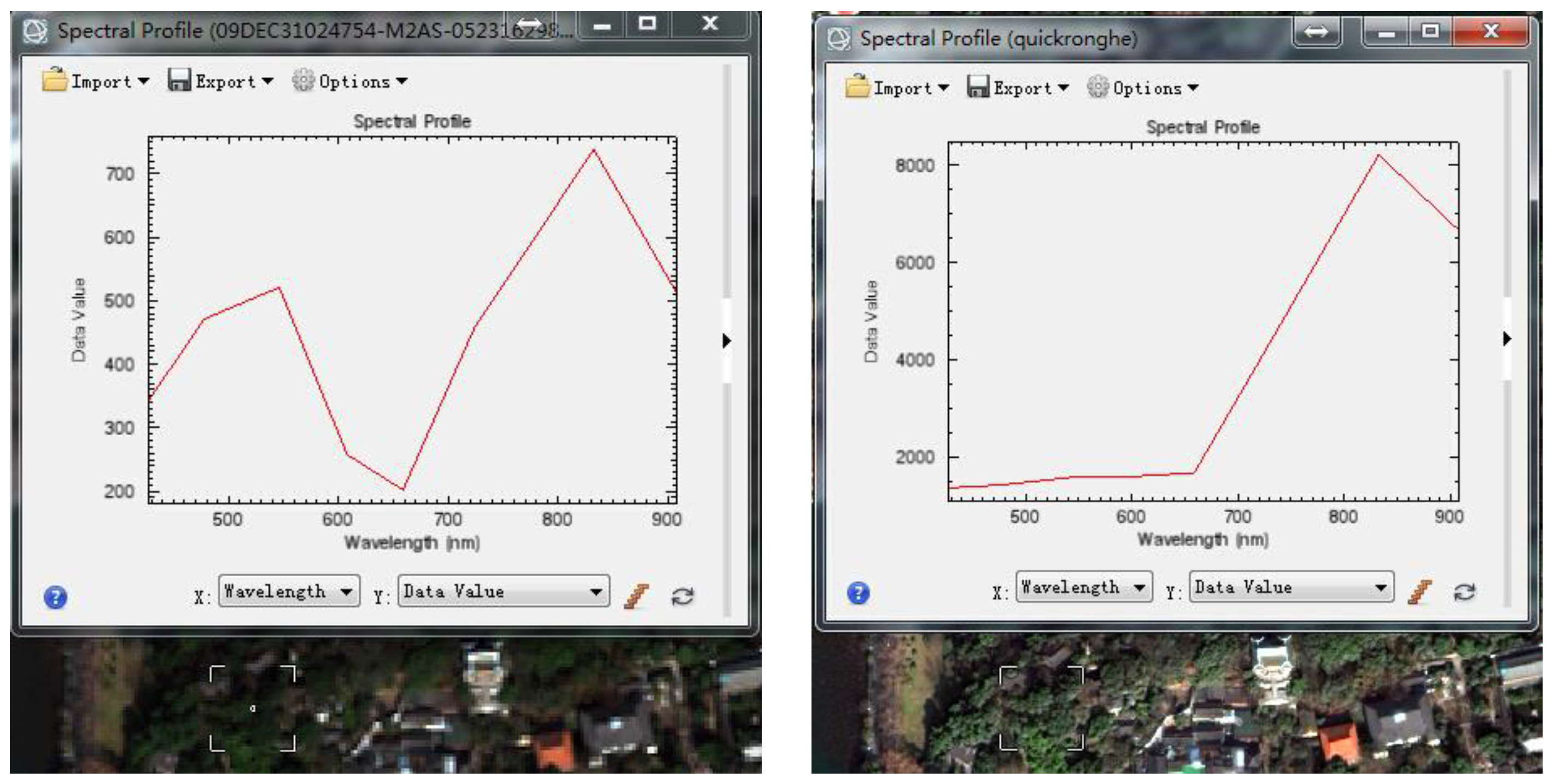Click the help icon in the quickronghe profile window
The image size is (1553, 784).
pyautogui.click(x=858, y=592)
